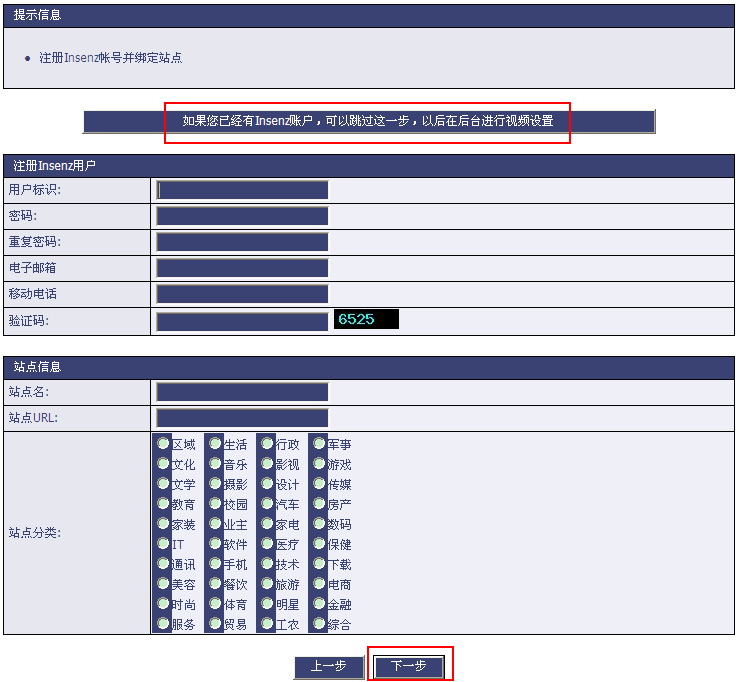Screen dimensions: 738x682
Task: Pick the 游戏 category option
Action: click(x=319, y=464)
